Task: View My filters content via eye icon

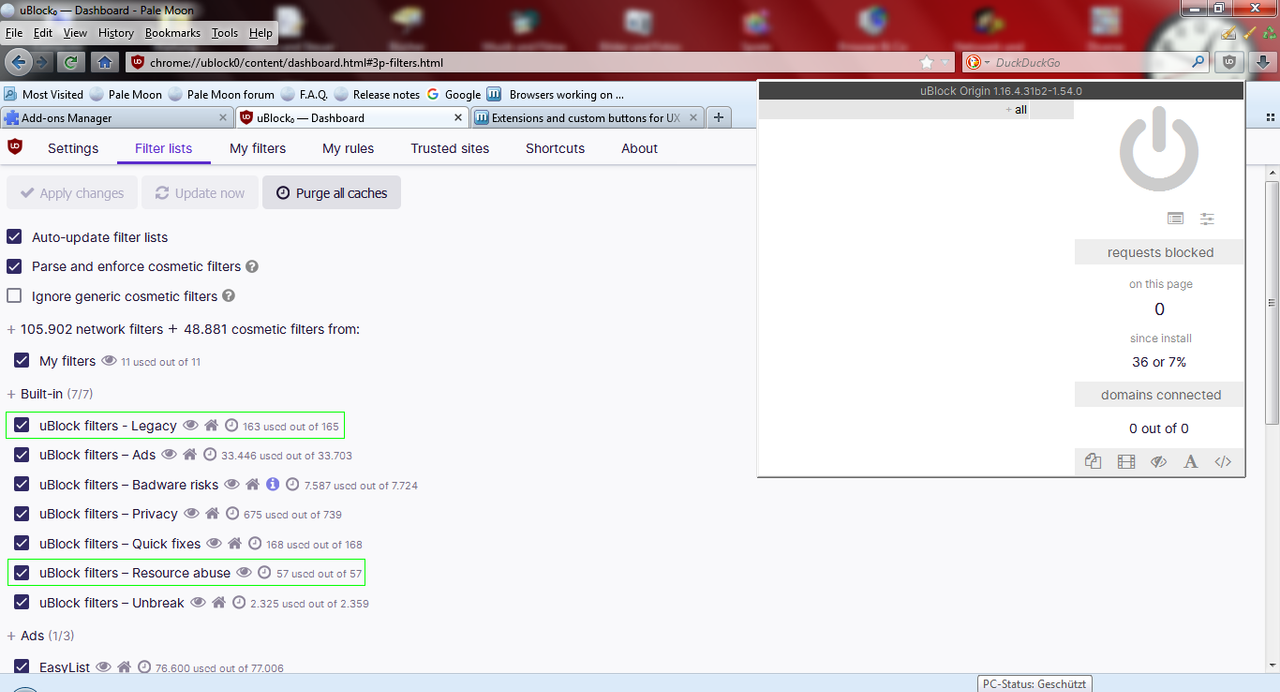Action: [109, 361]
